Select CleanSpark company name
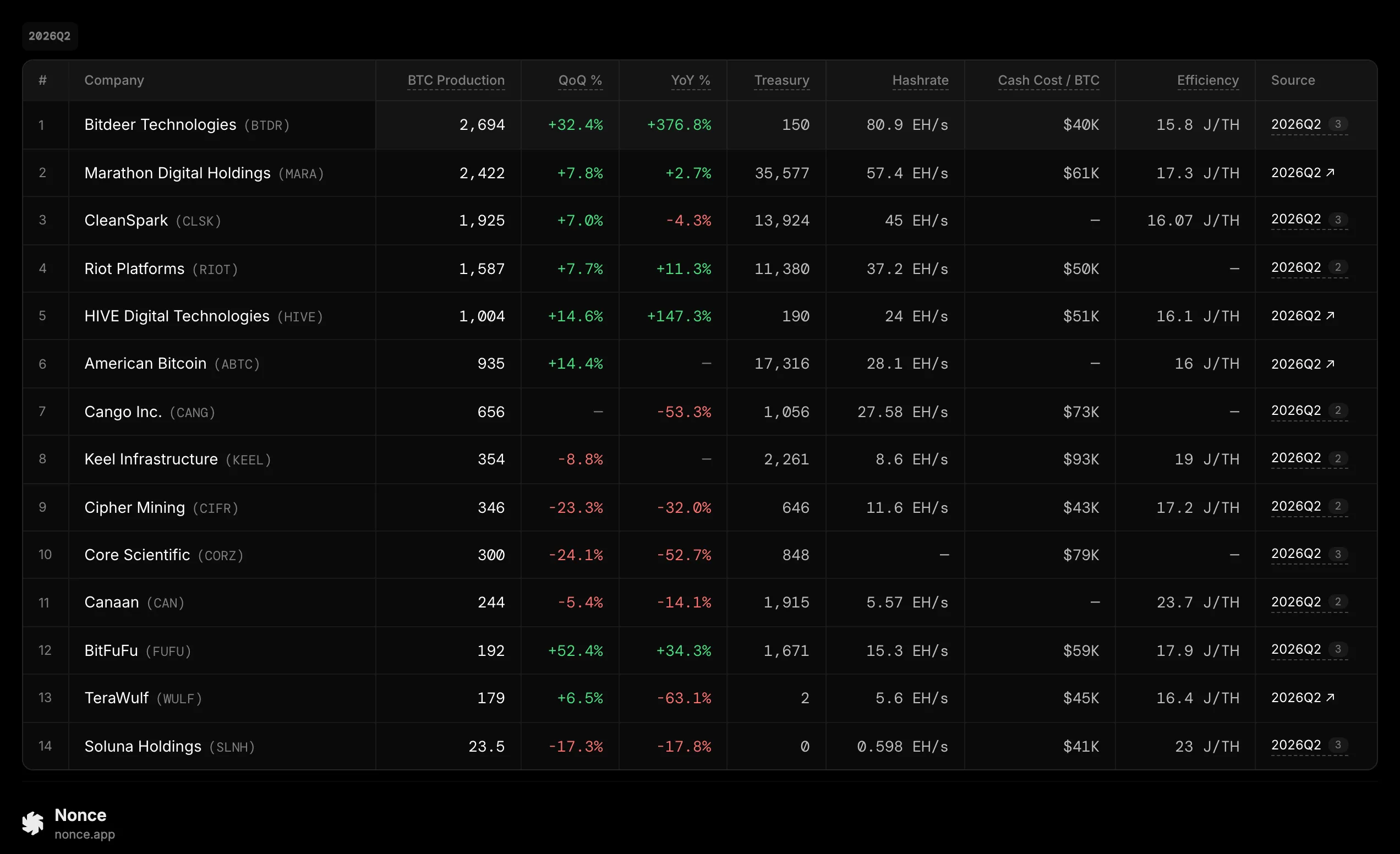 coord(126,220)
